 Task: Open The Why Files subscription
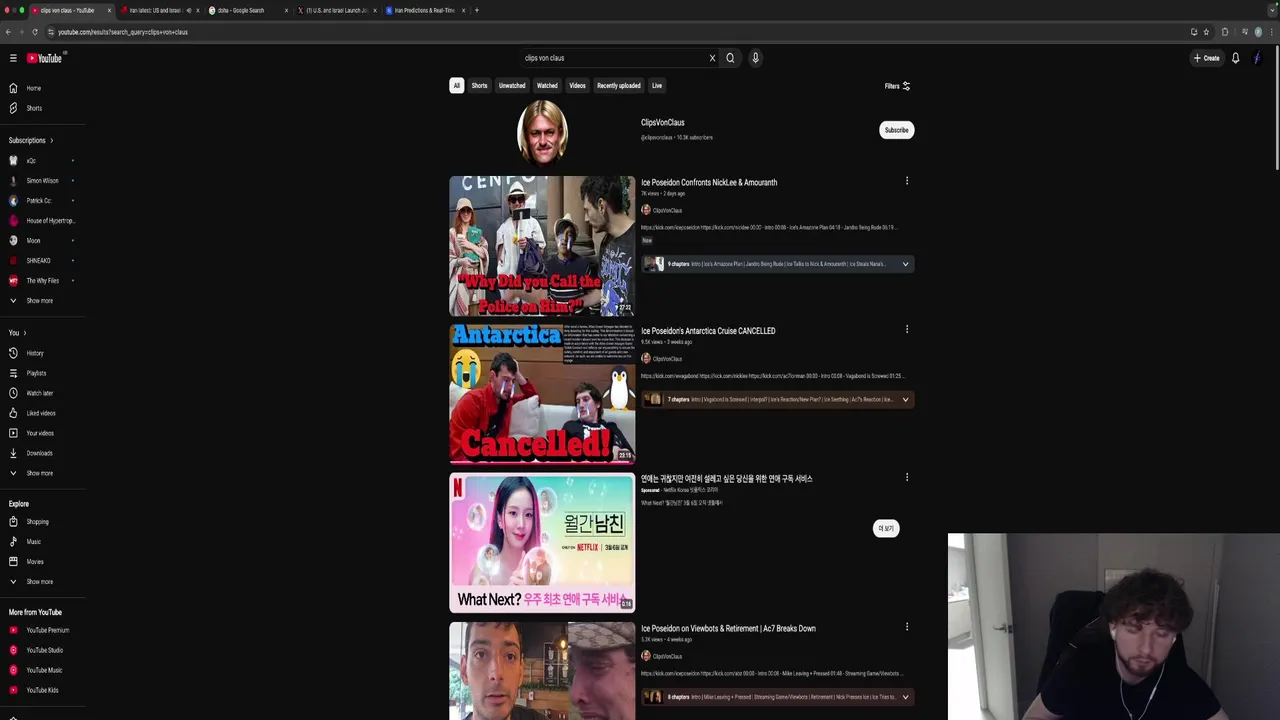[x=42, y=281]
